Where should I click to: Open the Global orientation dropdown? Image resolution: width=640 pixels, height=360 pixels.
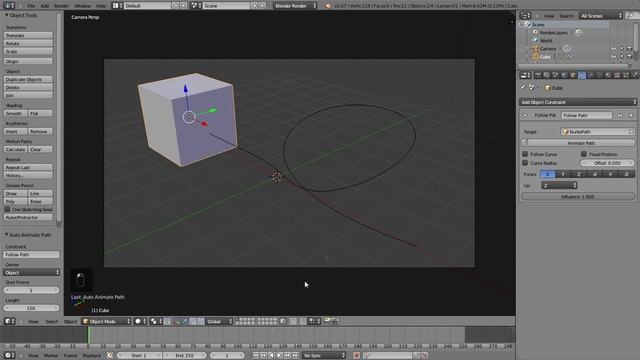click(219, 322)
